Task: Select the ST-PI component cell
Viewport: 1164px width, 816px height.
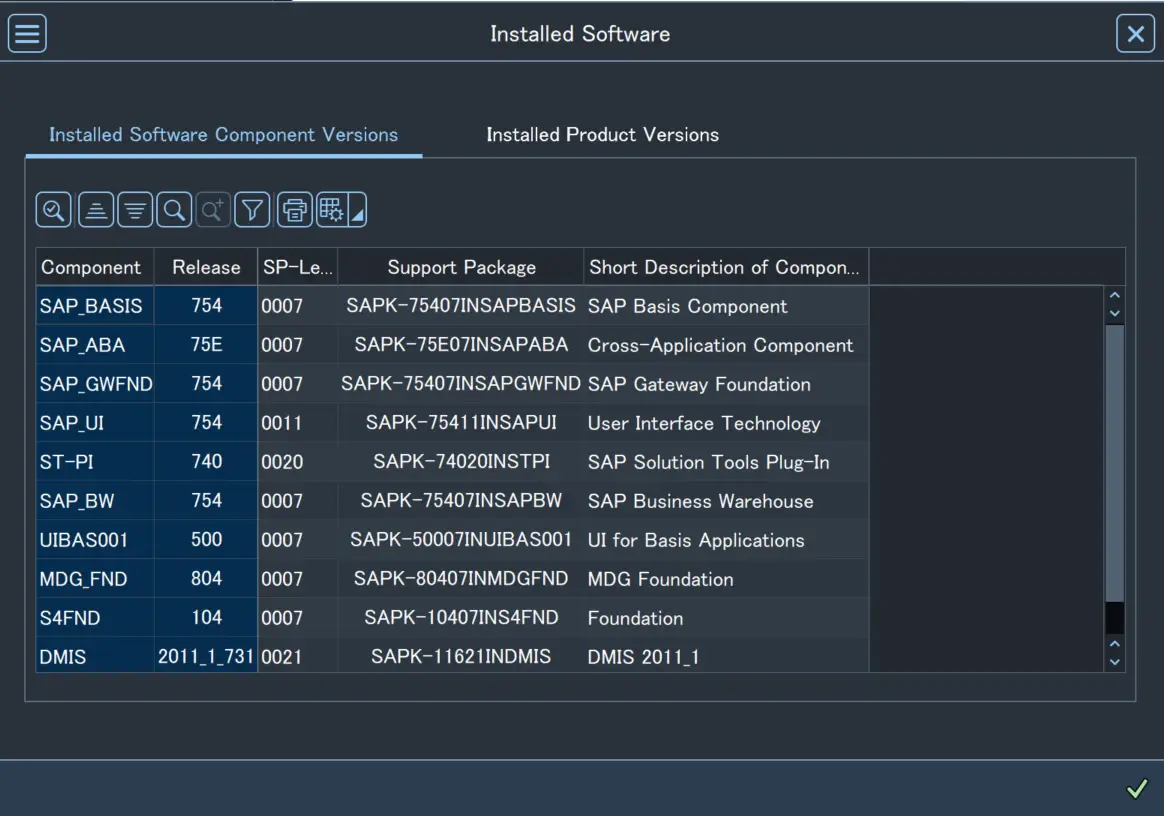Action: pyautogui.click(x=94, y=462)
